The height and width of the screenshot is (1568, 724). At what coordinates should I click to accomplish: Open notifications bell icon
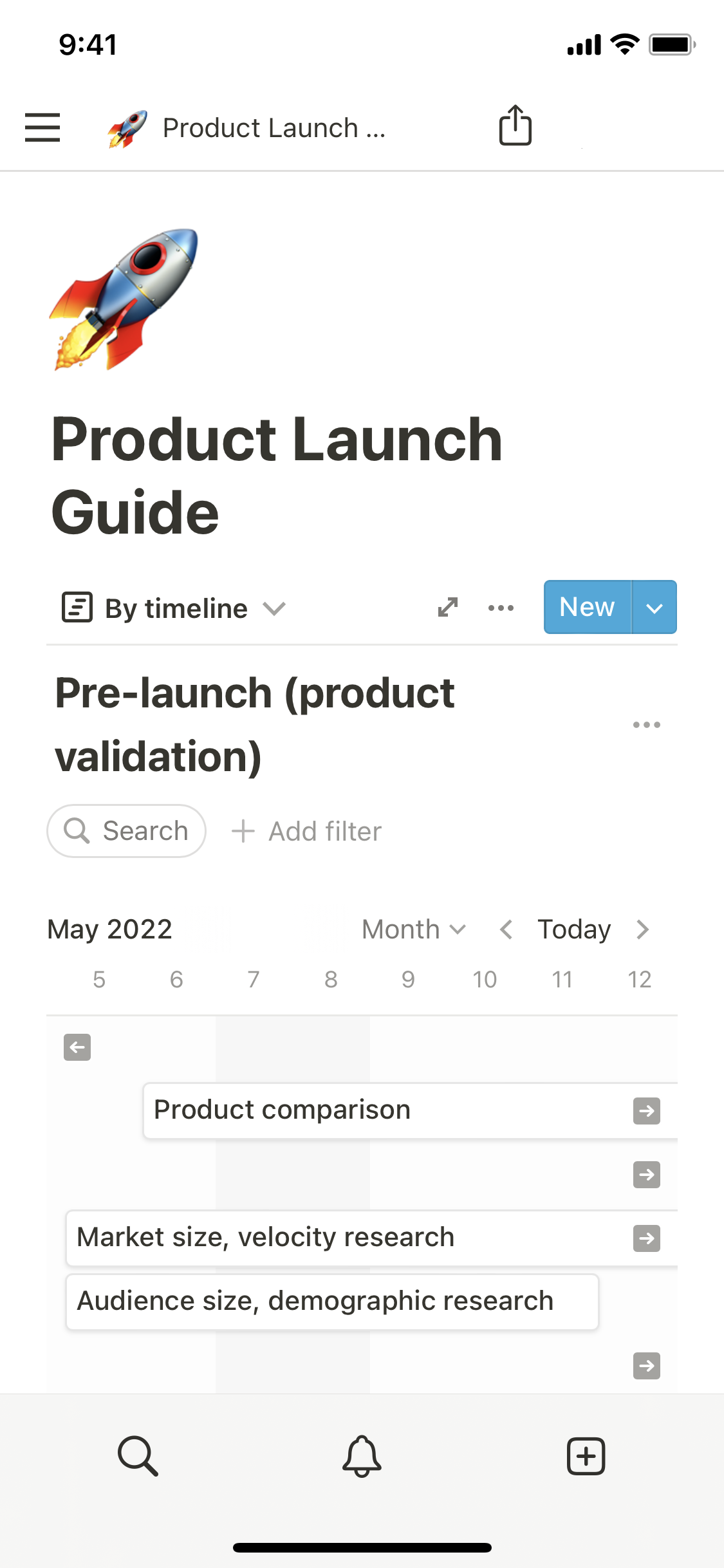362,1455
